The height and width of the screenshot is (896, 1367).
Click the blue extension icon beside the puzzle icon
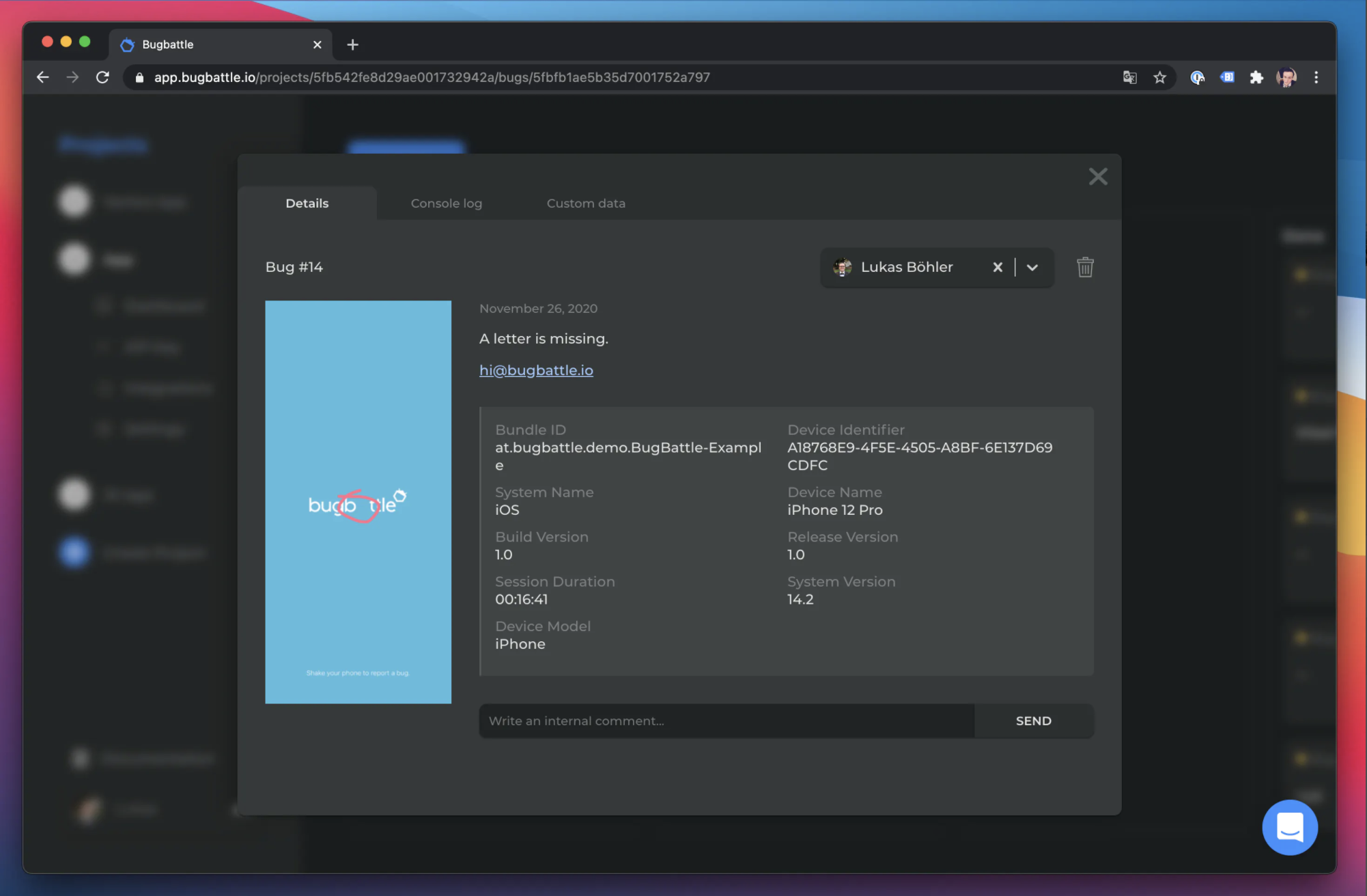(1227, 77)
